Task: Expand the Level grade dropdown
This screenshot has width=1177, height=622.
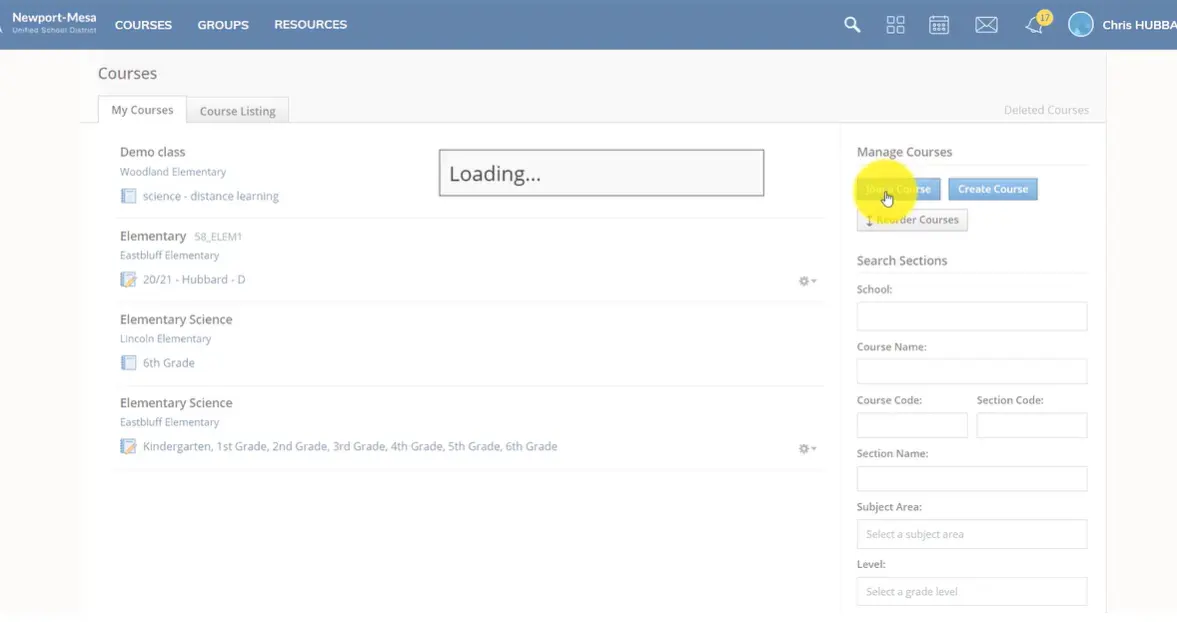Action: [x=971, y=591]
